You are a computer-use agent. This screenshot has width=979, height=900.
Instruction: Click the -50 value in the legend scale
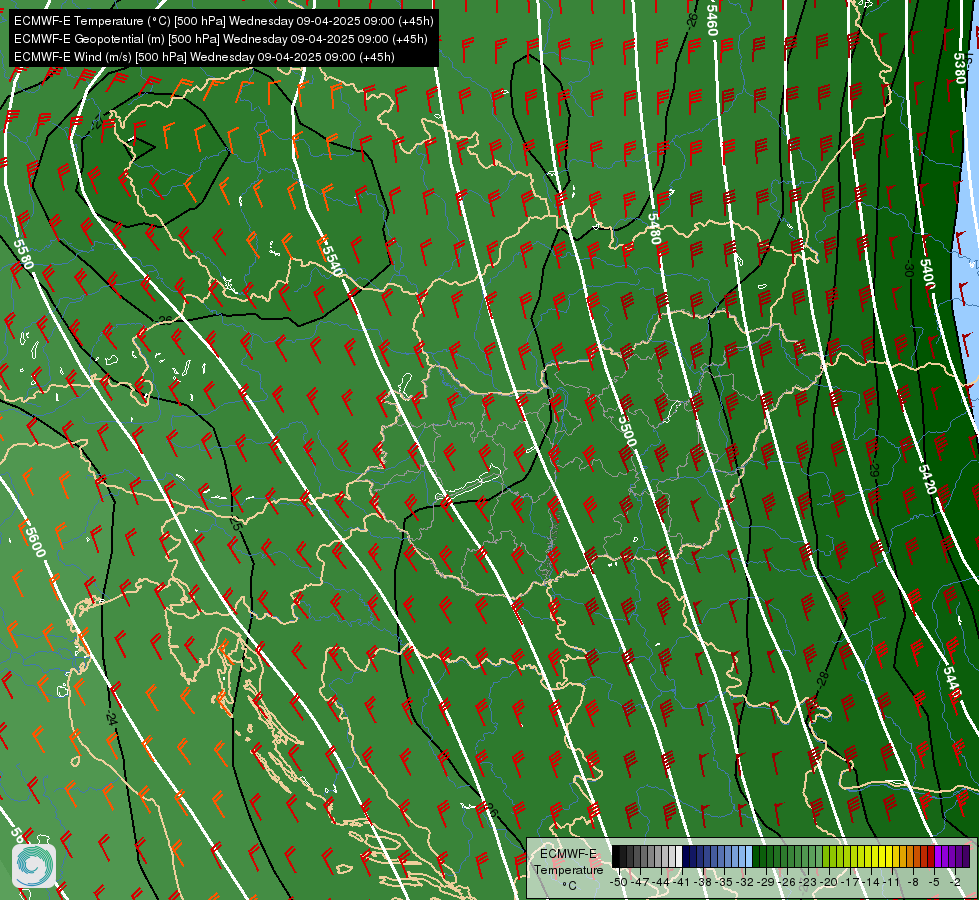[x=619, y=882]
